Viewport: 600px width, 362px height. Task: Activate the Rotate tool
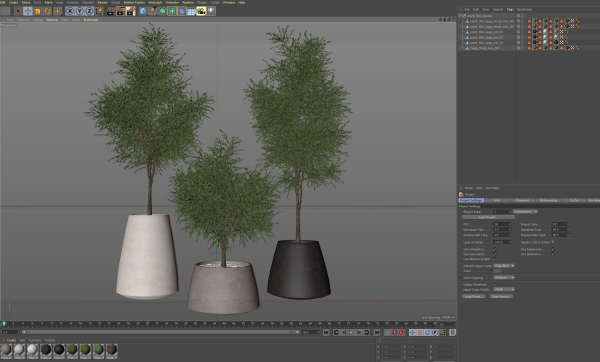tap(47, 11)
